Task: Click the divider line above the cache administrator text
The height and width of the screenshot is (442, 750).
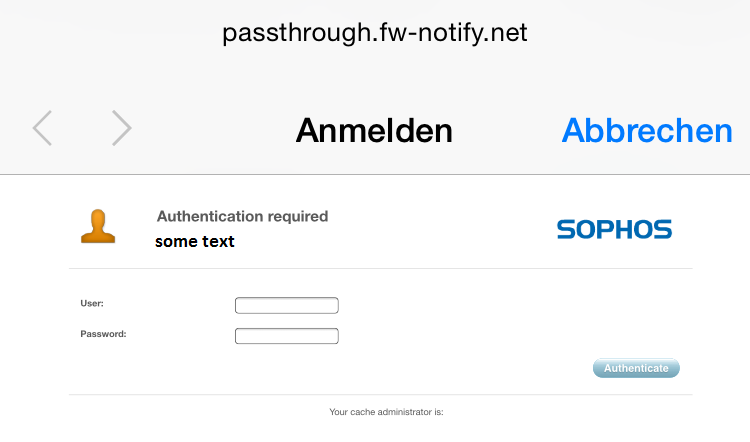Action: coord(380,394)
